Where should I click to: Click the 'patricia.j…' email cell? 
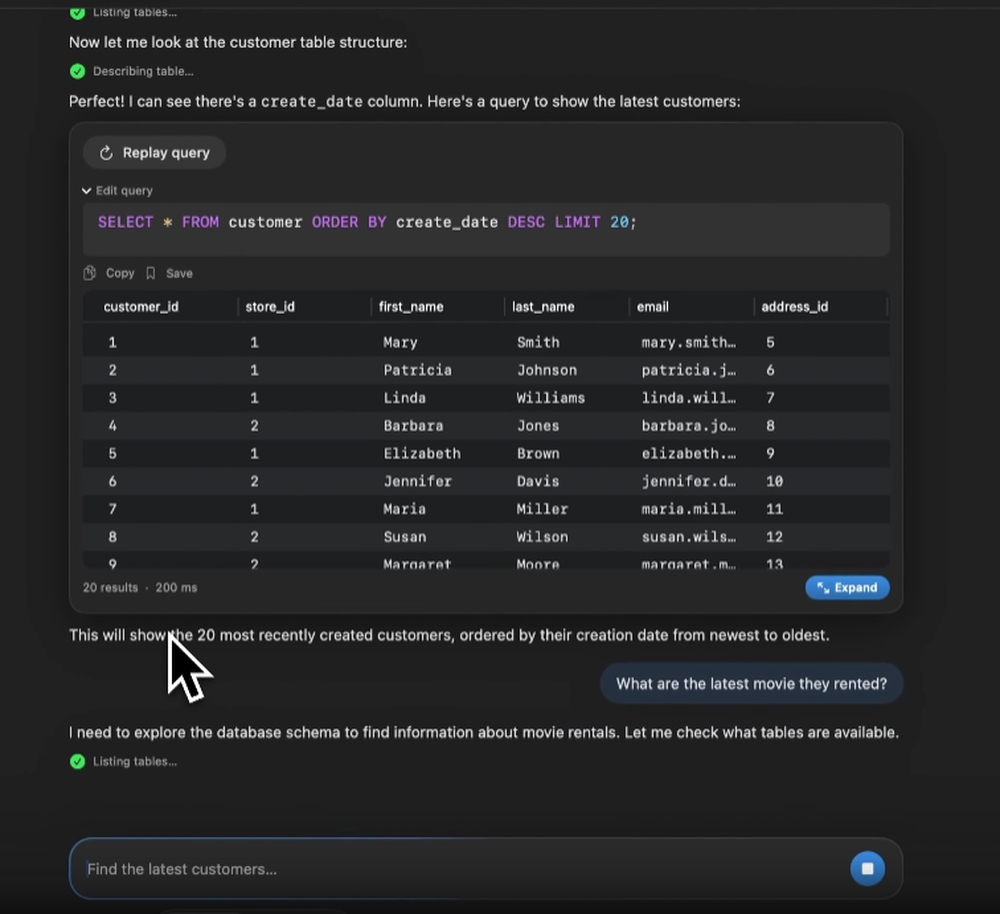688,370
